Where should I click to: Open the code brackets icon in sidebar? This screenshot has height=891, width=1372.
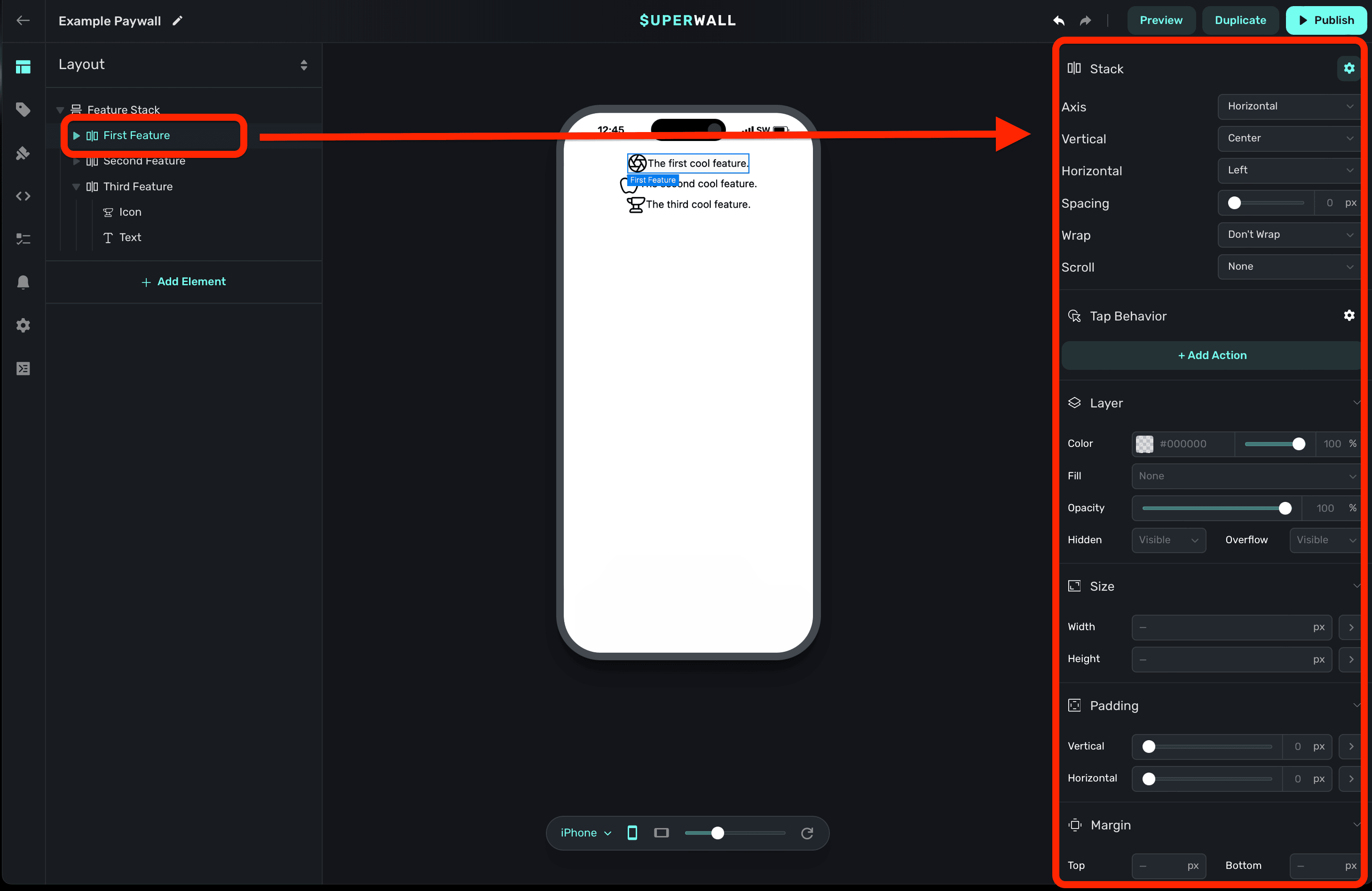[x=23, y=196]
